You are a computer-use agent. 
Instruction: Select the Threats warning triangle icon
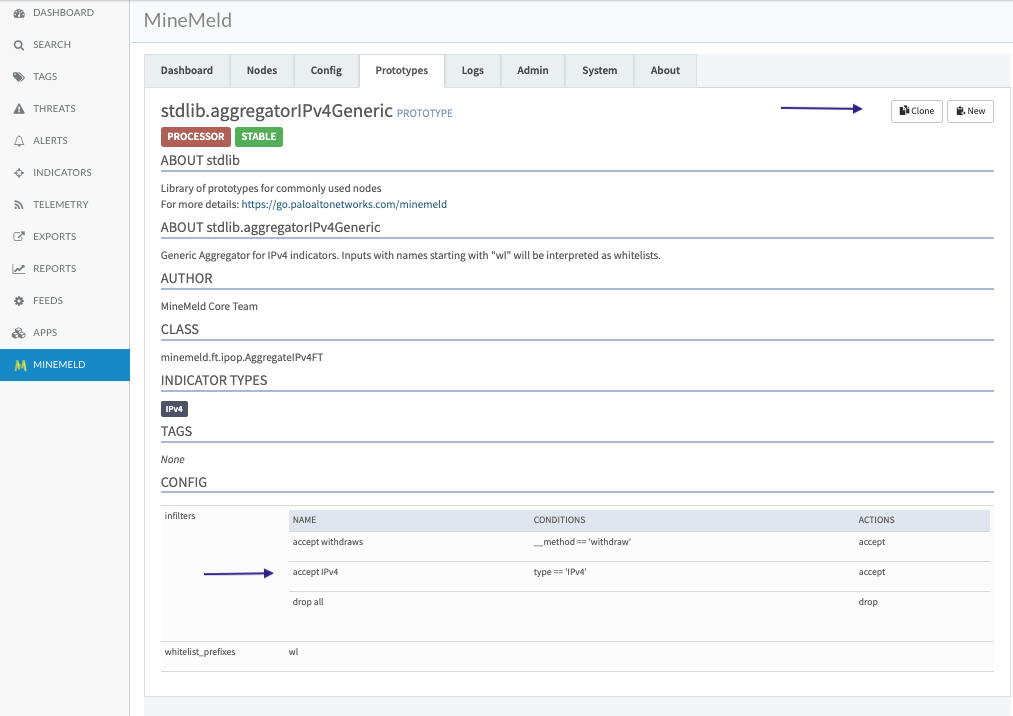pyautogui.click(x=19, y=109)
